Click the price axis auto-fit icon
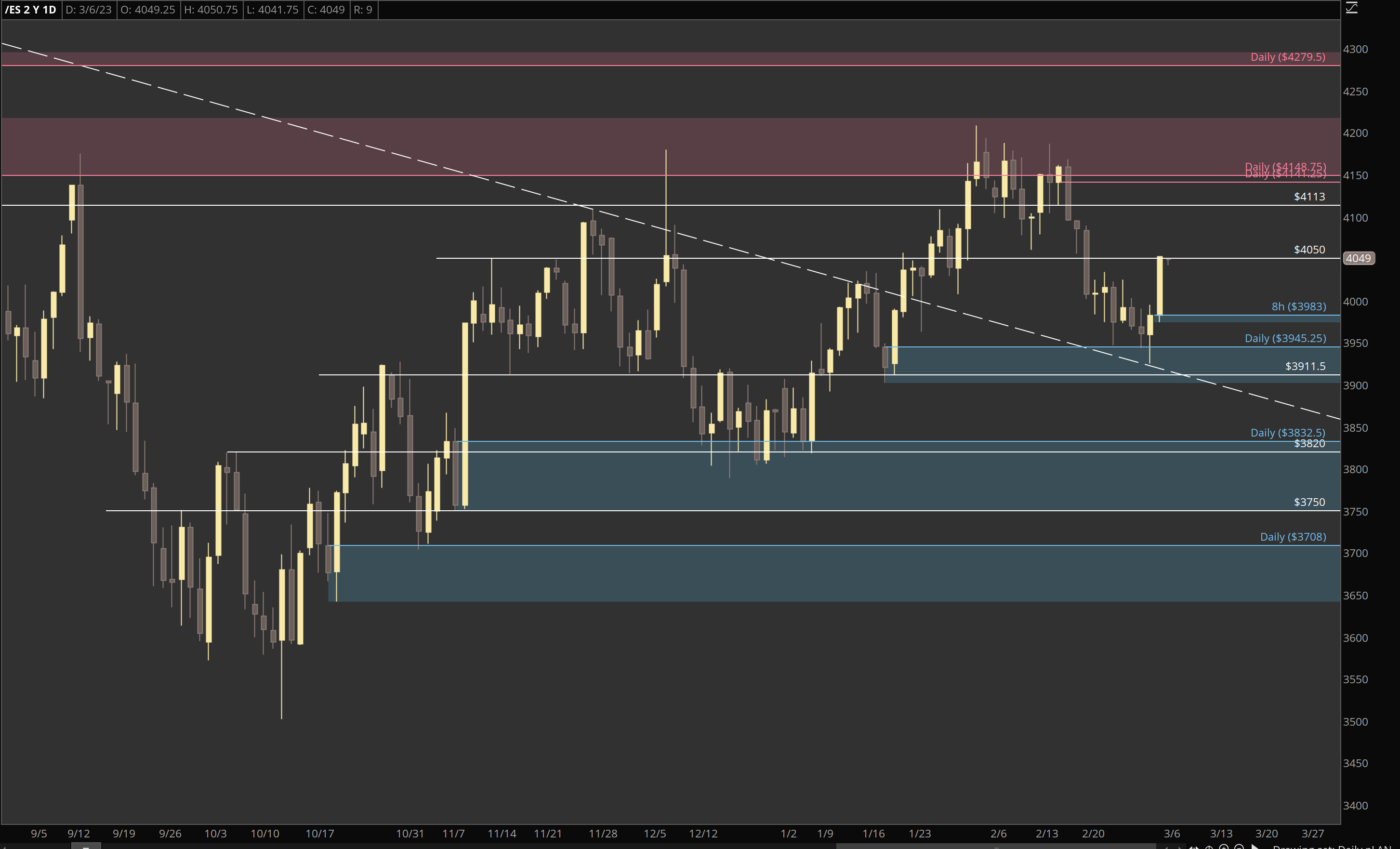Viewport: 1400px width, 849px height. point(1352,8)
